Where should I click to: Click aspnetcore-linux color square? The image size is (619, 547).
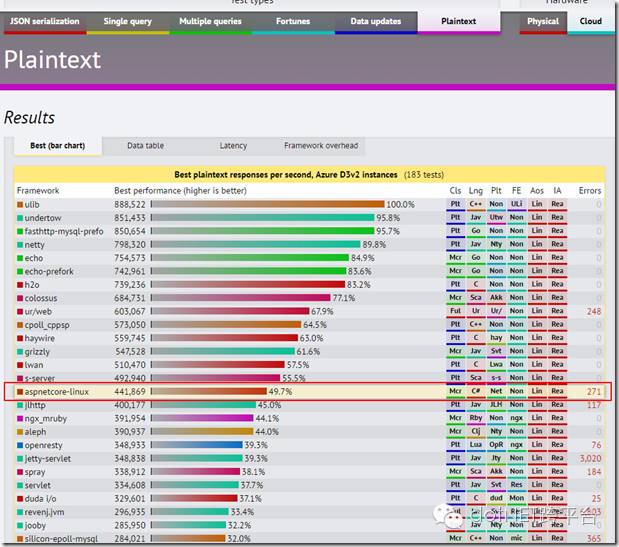(20, 392)
